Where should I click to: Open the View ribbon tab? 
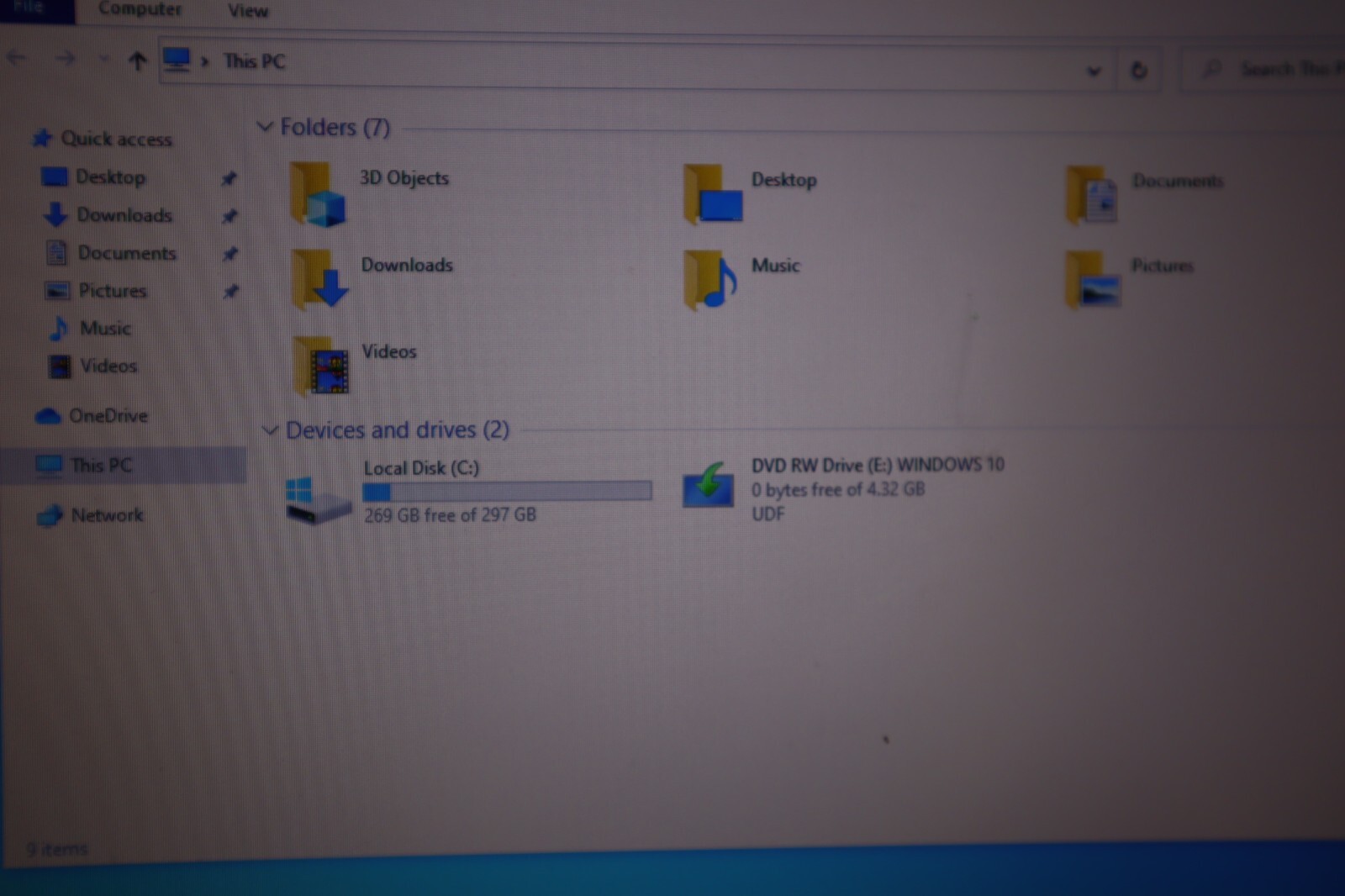click(x=248, y=11)
